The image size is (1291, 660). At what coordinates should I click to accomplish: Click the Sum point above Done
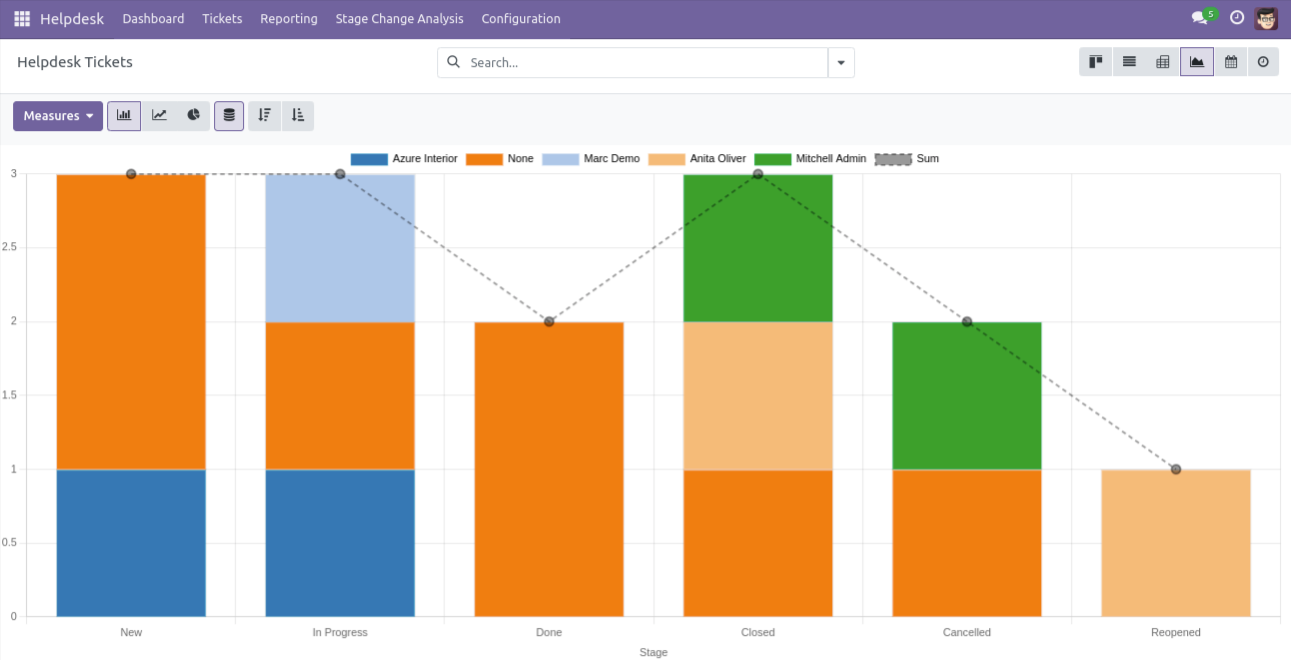tap(549, 322)
